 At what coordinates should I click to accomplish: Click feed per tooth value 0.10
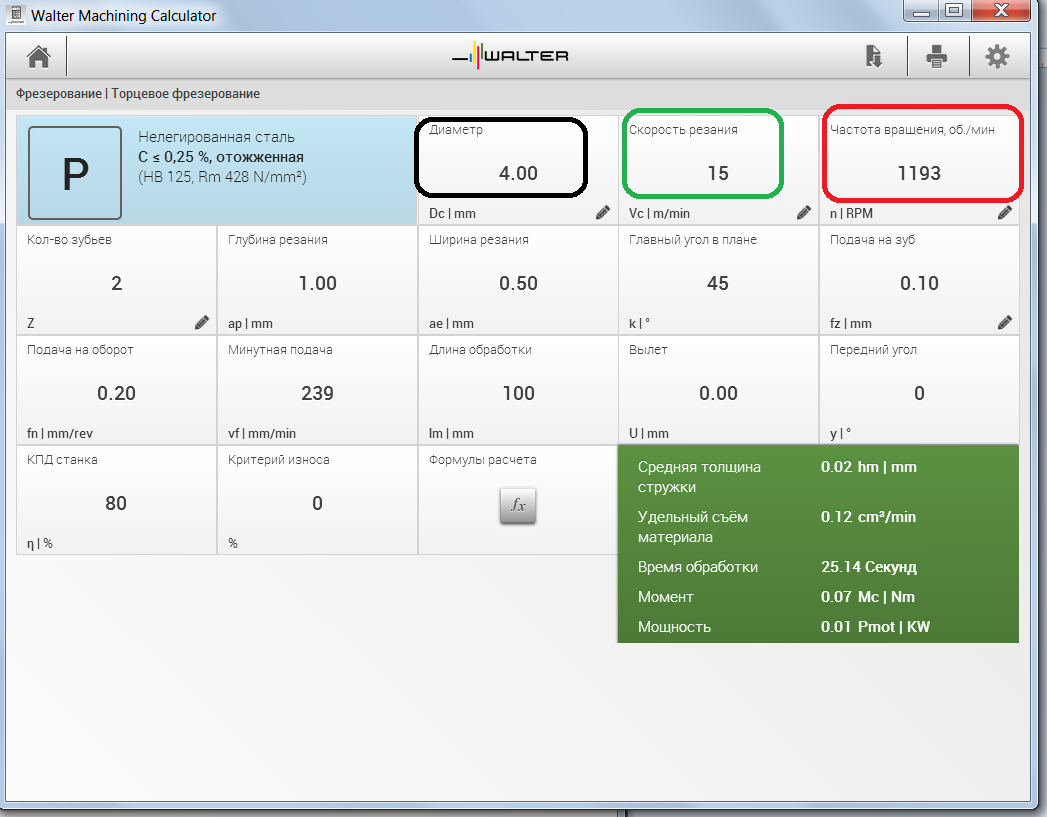coord(919,284)
